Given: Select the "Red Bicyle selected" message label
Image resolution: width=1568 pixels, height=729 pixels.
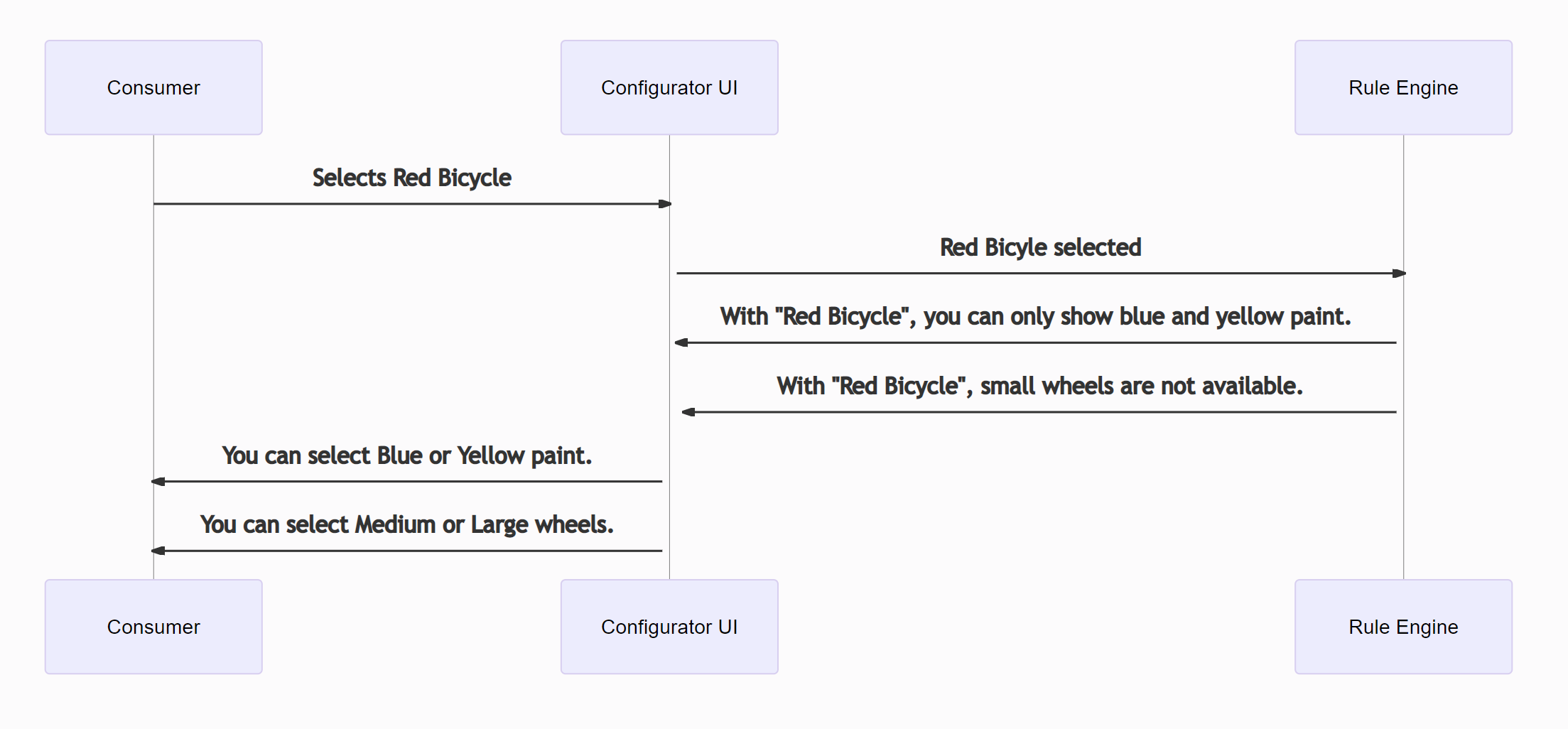Looking at the screenshot, I should pyautogui.click(x=1040, y=247).
